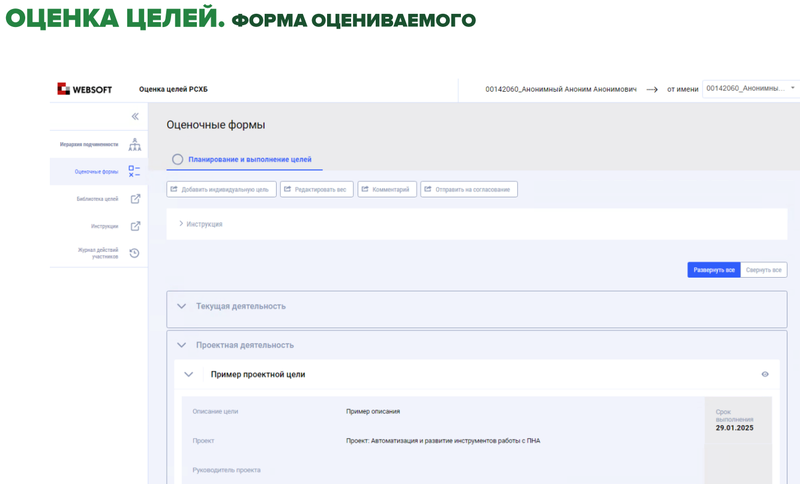Open Инструкции external link icon
This screenshot has height=484, width=800.
[x=135, y=226]
